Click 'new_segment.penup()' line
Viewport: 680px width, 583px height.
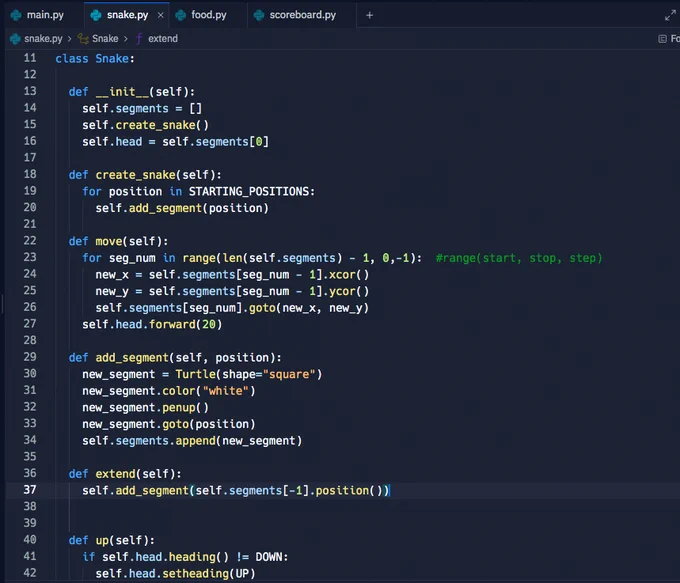coord(145,408)
